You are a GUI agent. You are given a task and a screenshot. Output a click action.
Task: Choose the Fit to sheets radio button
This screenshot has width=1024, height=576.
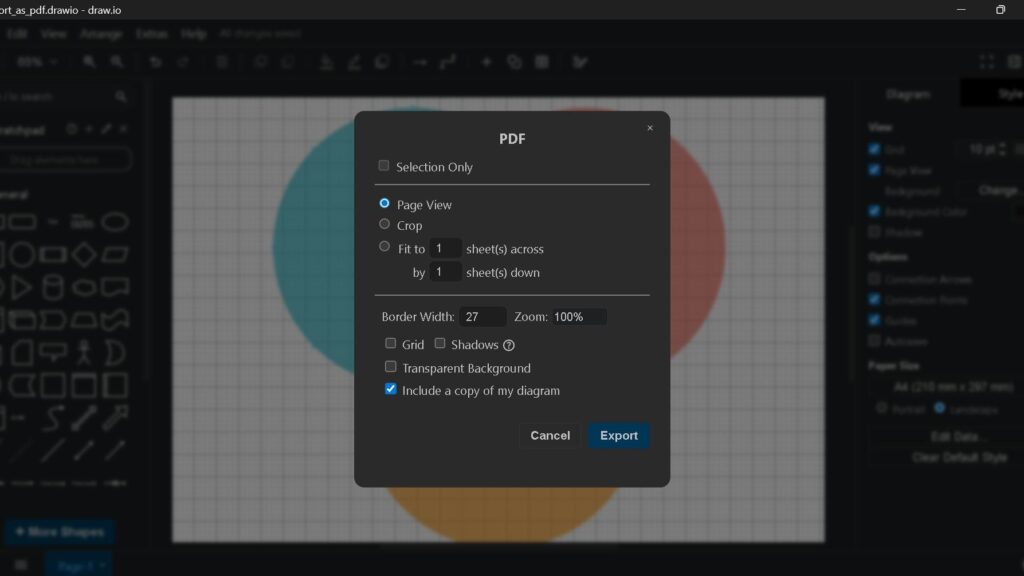point(384,247)
